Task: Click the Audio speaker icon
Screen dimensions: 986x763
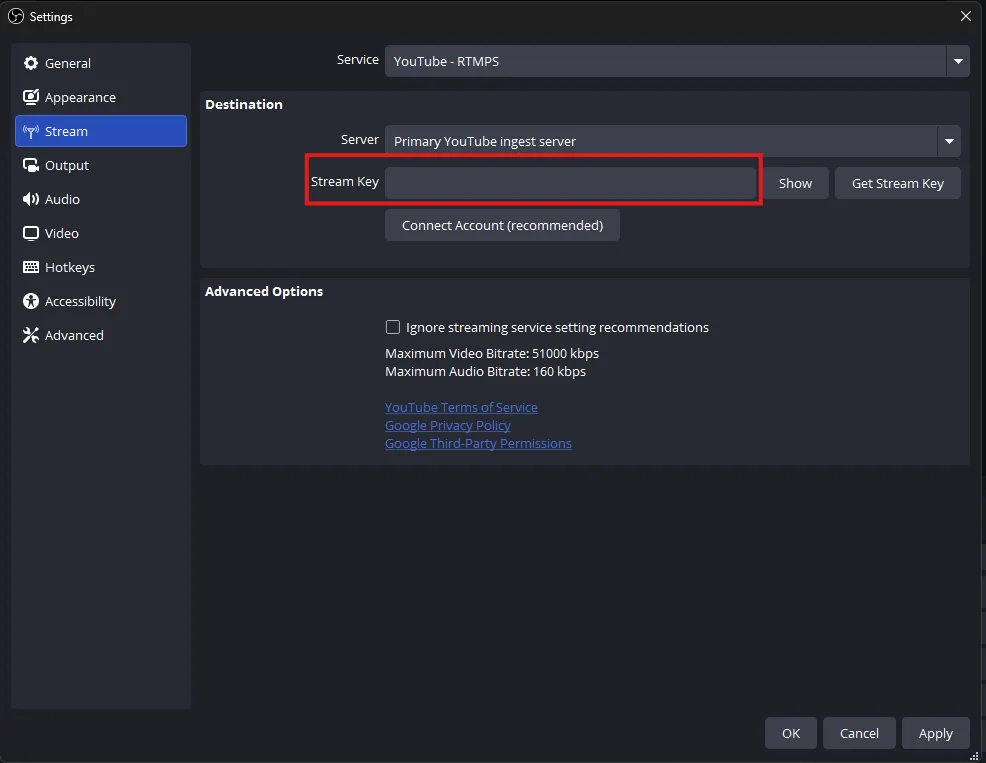Action: point(31,199)
